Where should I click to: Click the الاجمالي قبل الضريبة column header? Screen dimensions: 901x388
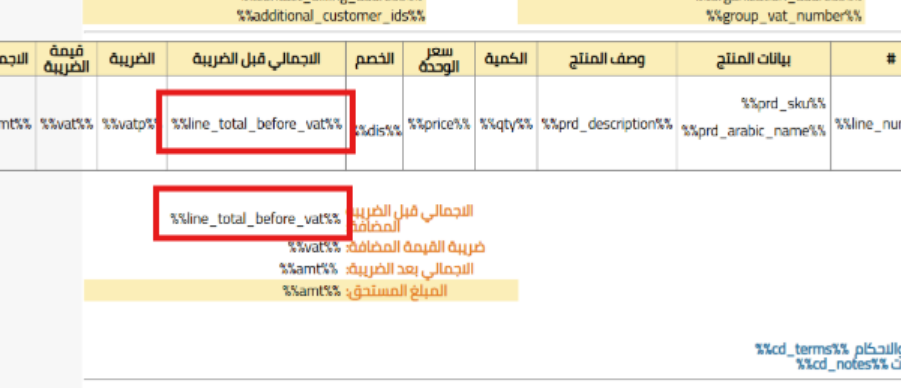click(x=256, y=59)
